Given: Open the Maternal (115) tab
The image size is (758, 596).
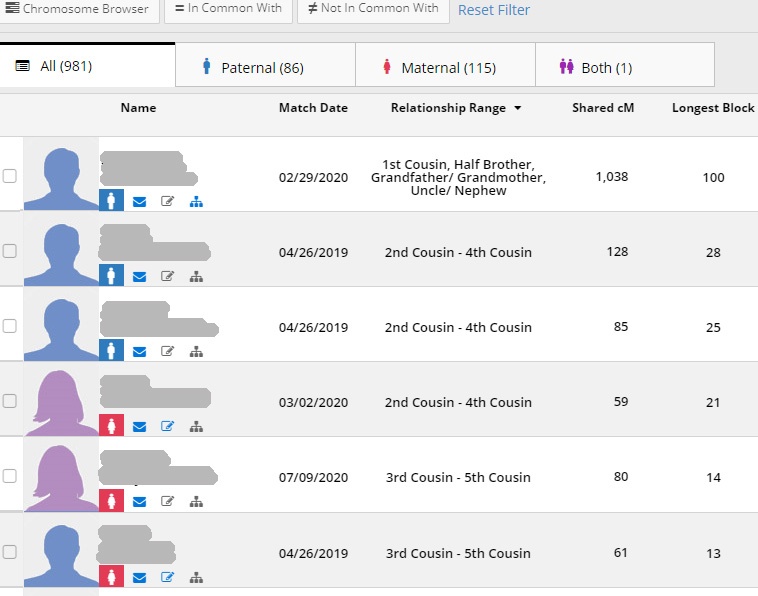Looking at the screenshot, I should 445,67.
